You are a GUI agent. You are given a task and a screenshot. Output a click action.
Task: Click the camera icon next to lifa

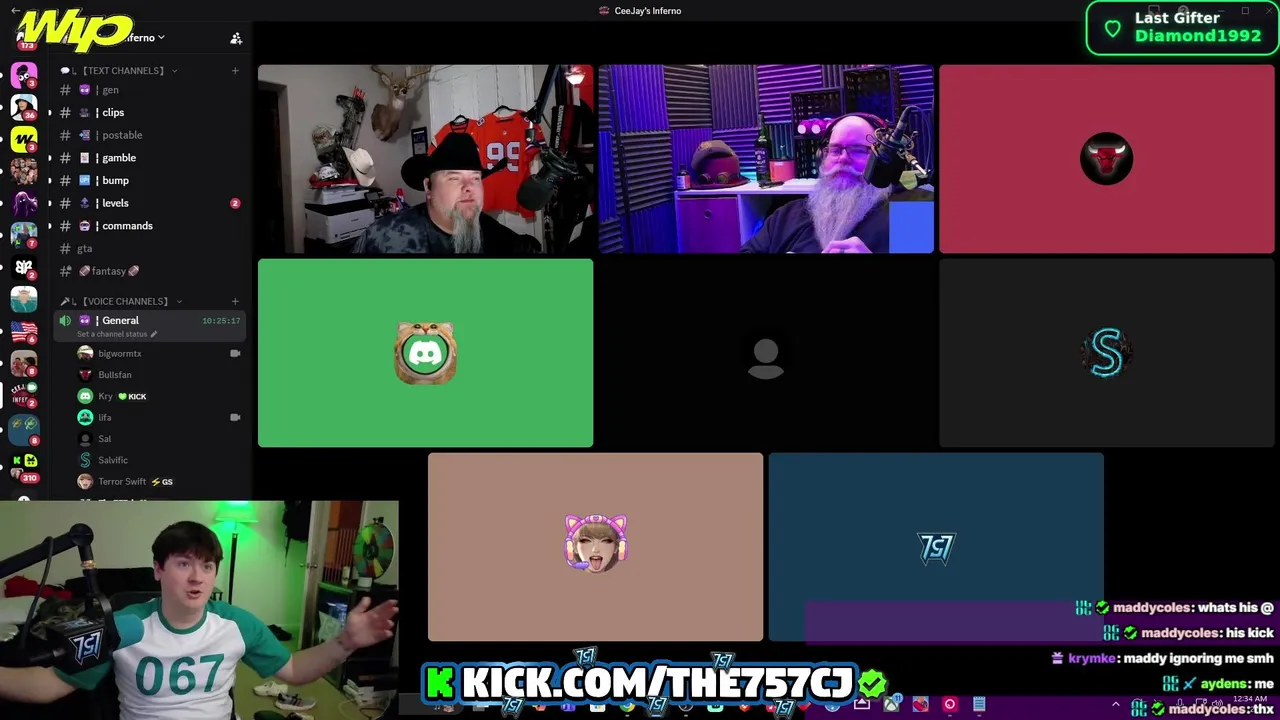pyautogui.click(x=235, y=417)
